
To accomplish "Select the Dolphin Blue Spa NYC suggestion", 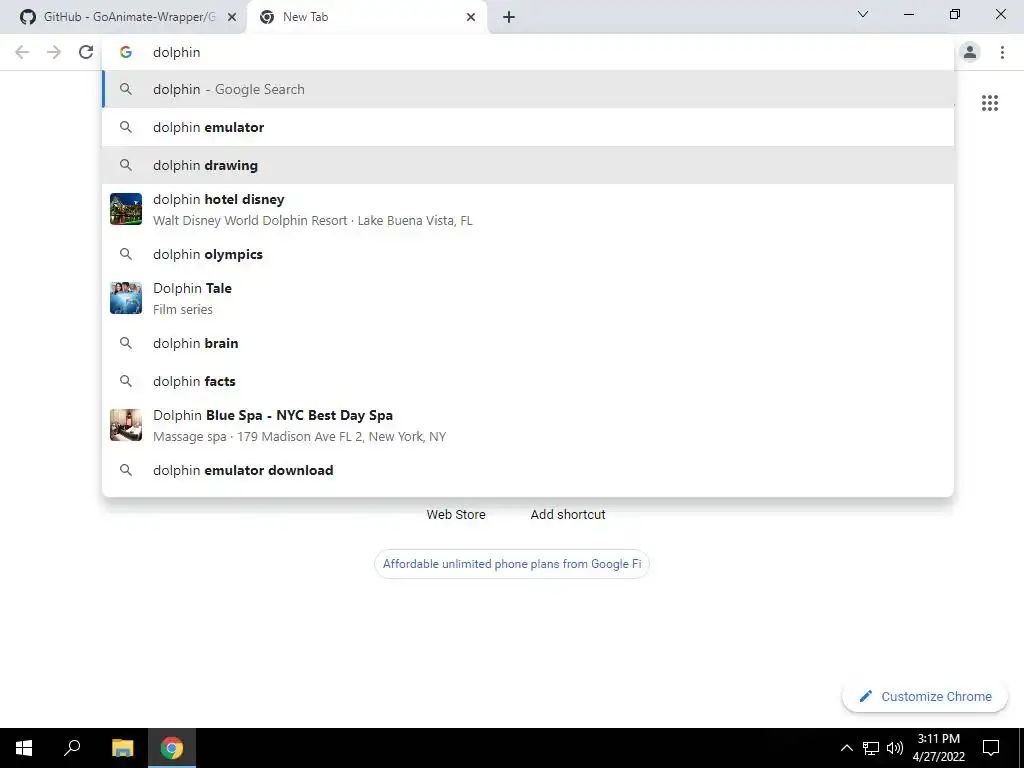I will coord(528,425).
